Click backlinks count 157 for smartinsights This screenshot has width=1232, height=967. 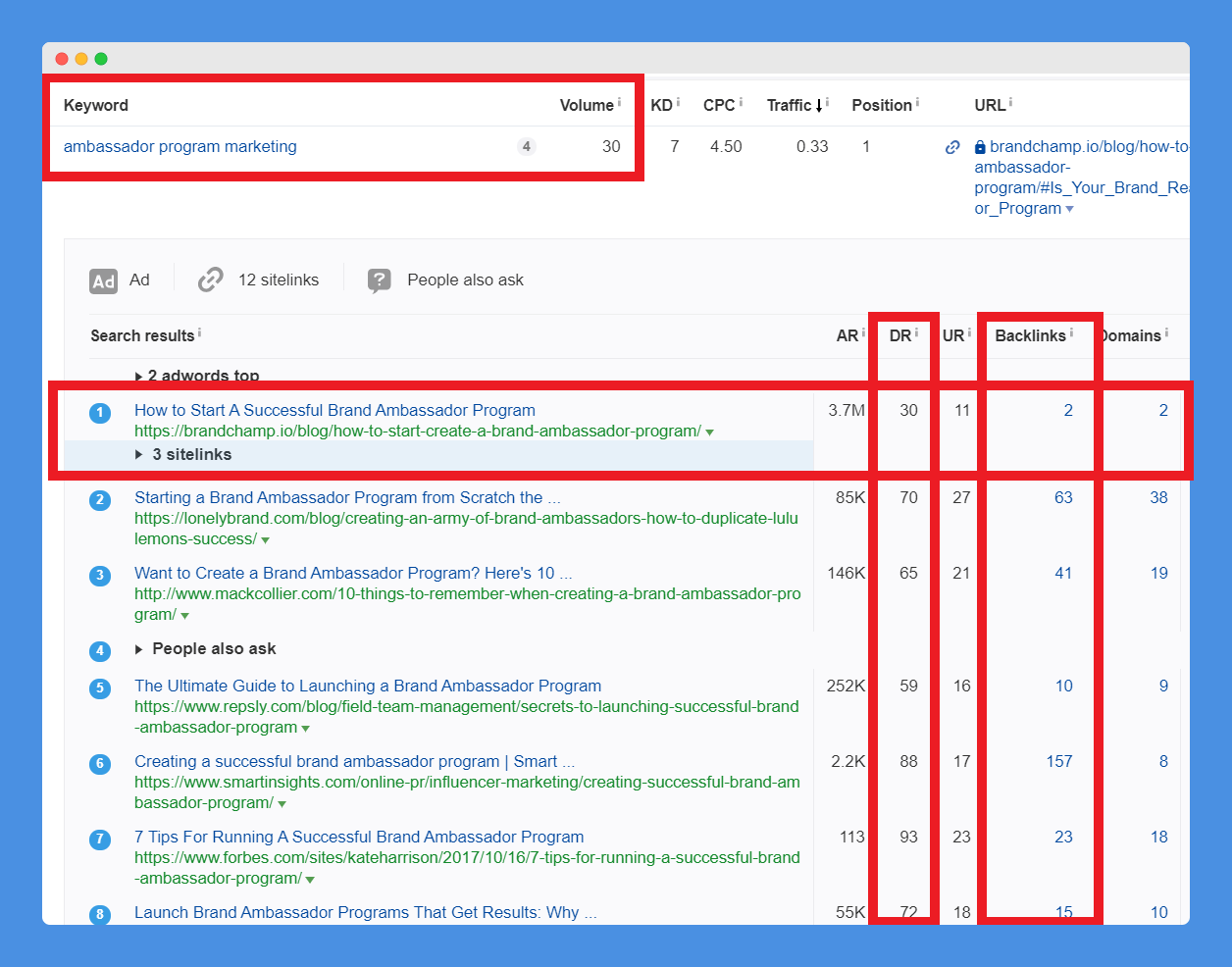pos(1059,761)
